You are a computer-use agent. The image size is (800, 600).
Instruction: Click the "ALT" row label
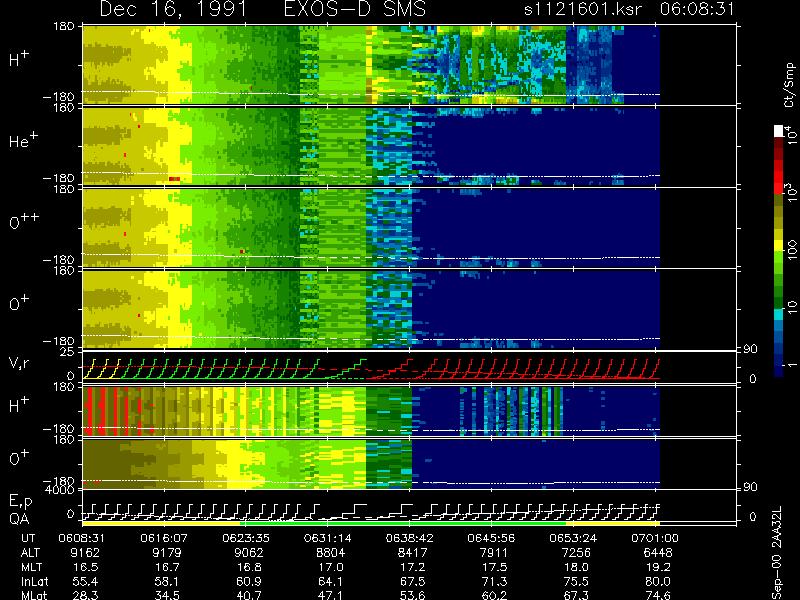coord(30,553)
